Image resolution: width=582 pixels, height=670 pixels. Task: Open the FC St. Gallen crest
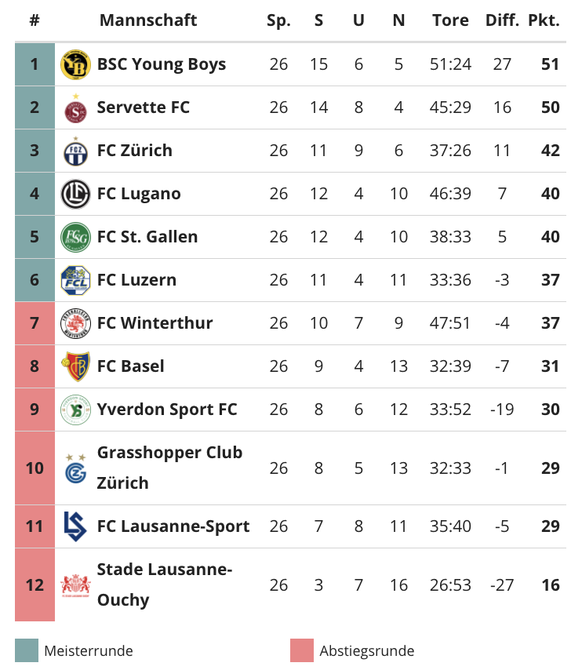coord(75,237)
